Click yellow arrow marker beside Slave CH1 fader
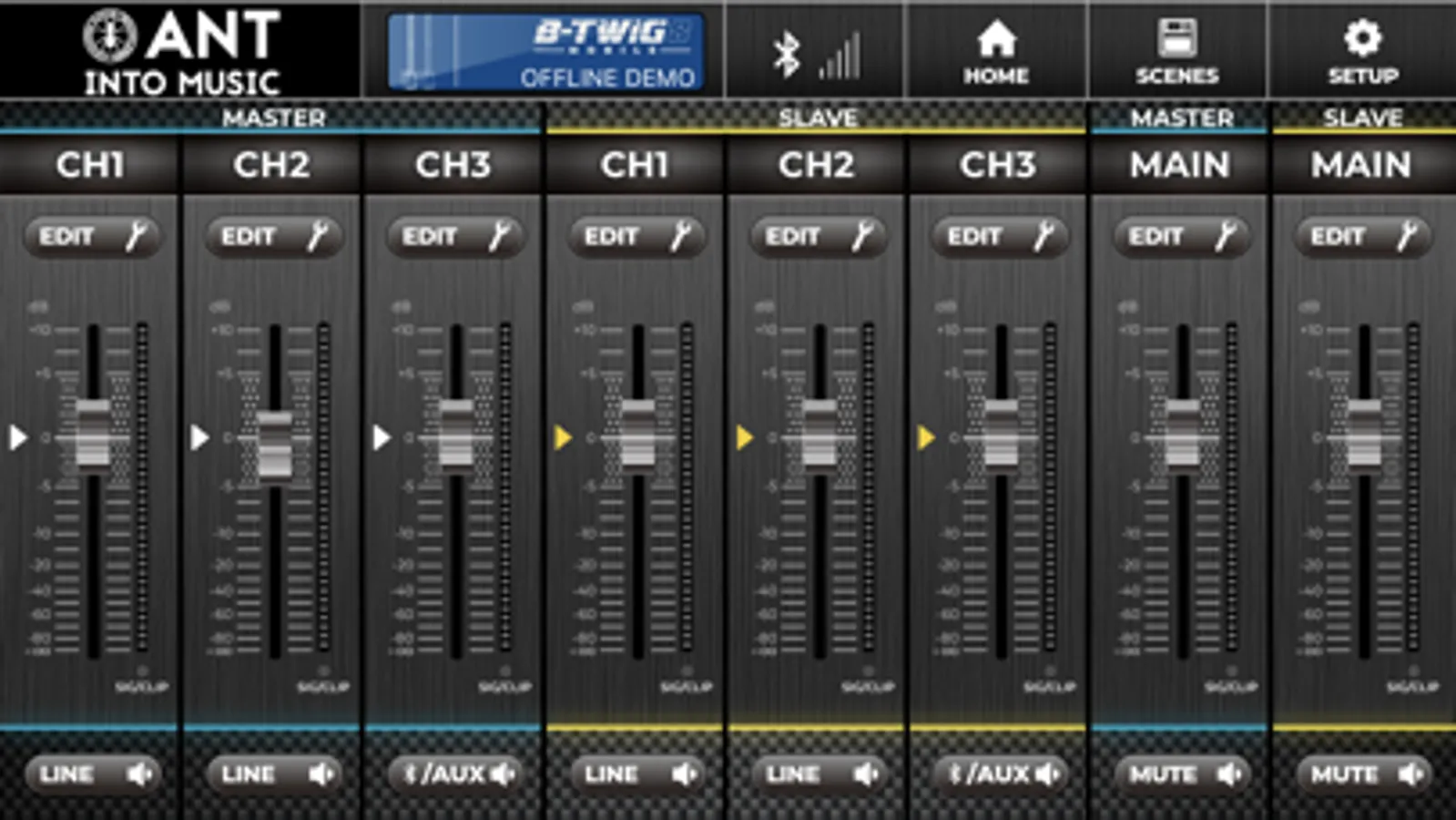 pos(563,437)
